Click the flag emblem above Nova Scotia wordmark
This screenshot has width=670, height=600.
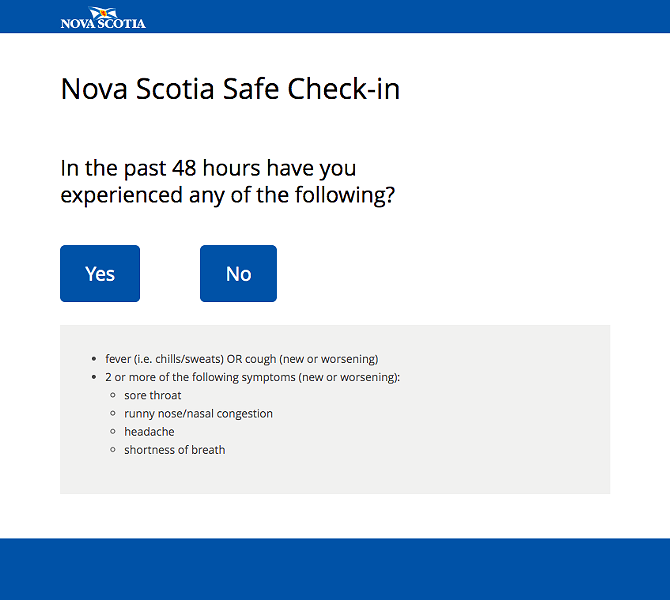pos(103,12)
